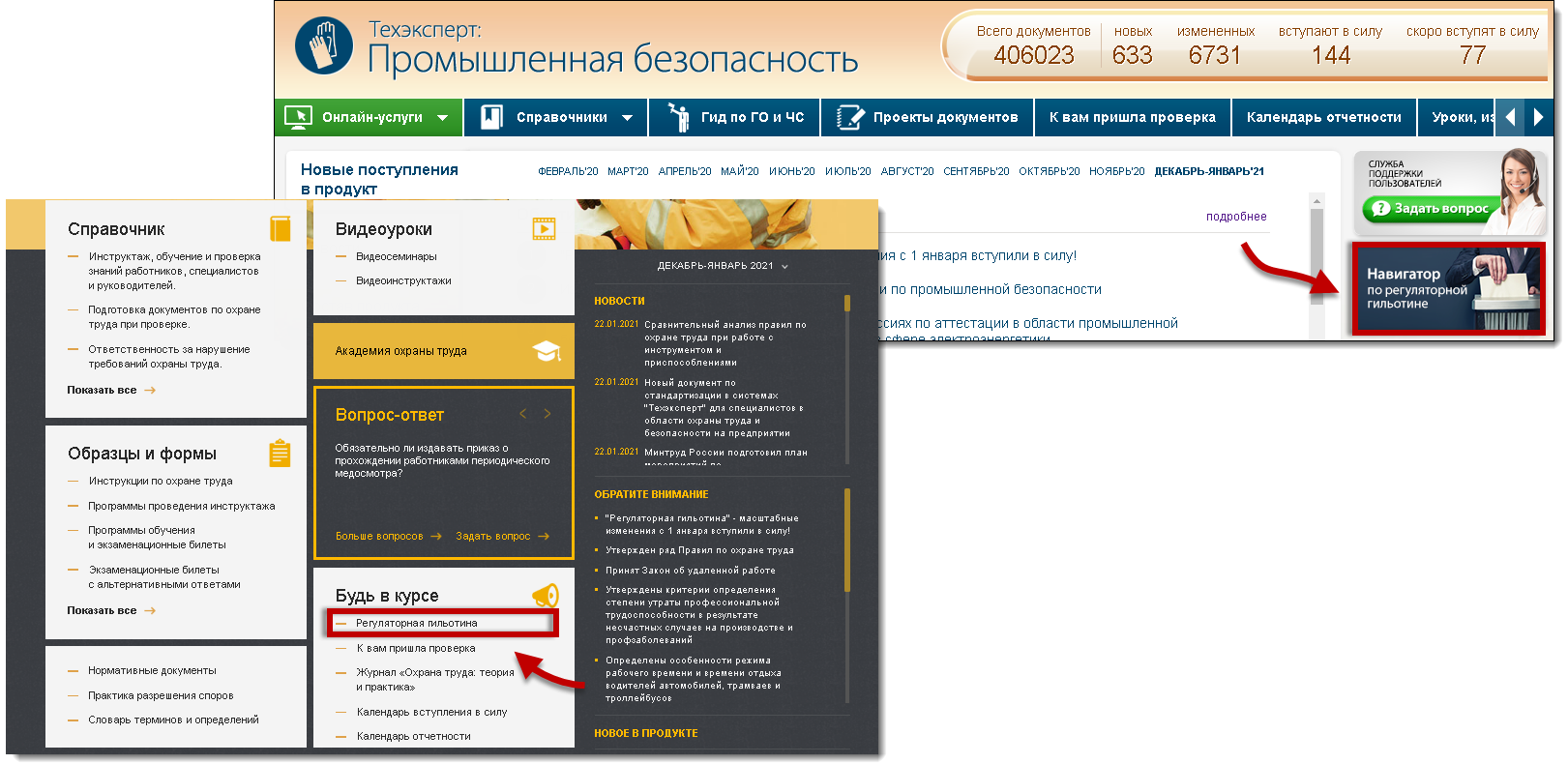Click the graduation cap Академия icon
The height and width of the screenshot is (764, 1568).
[x=547, y=351]
